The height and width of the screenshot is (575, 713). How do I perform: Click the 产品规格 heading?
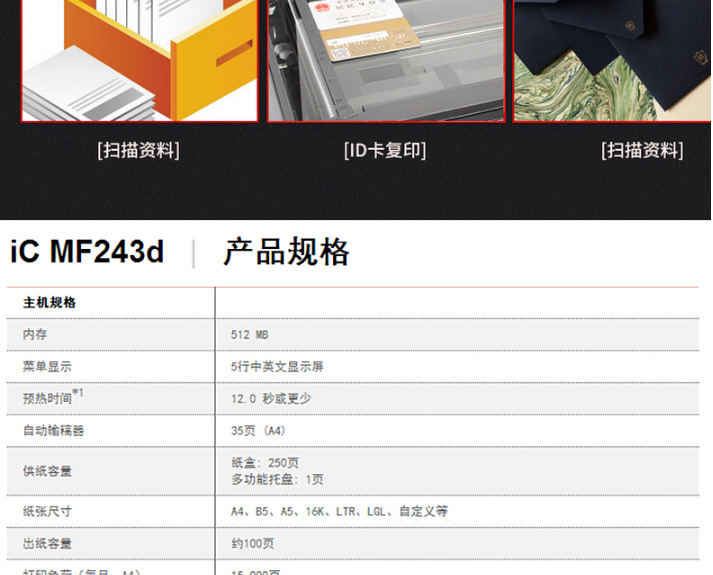(x=286, y=251)
